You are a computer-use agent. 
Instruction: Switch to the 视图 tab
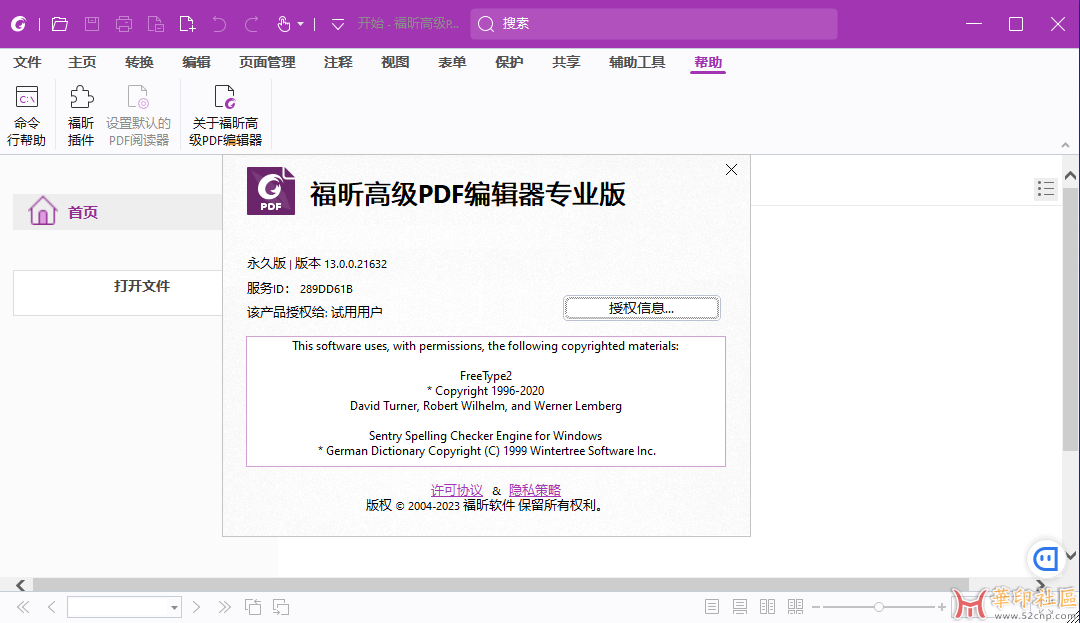pyautogui.click(x=395, y=62)
